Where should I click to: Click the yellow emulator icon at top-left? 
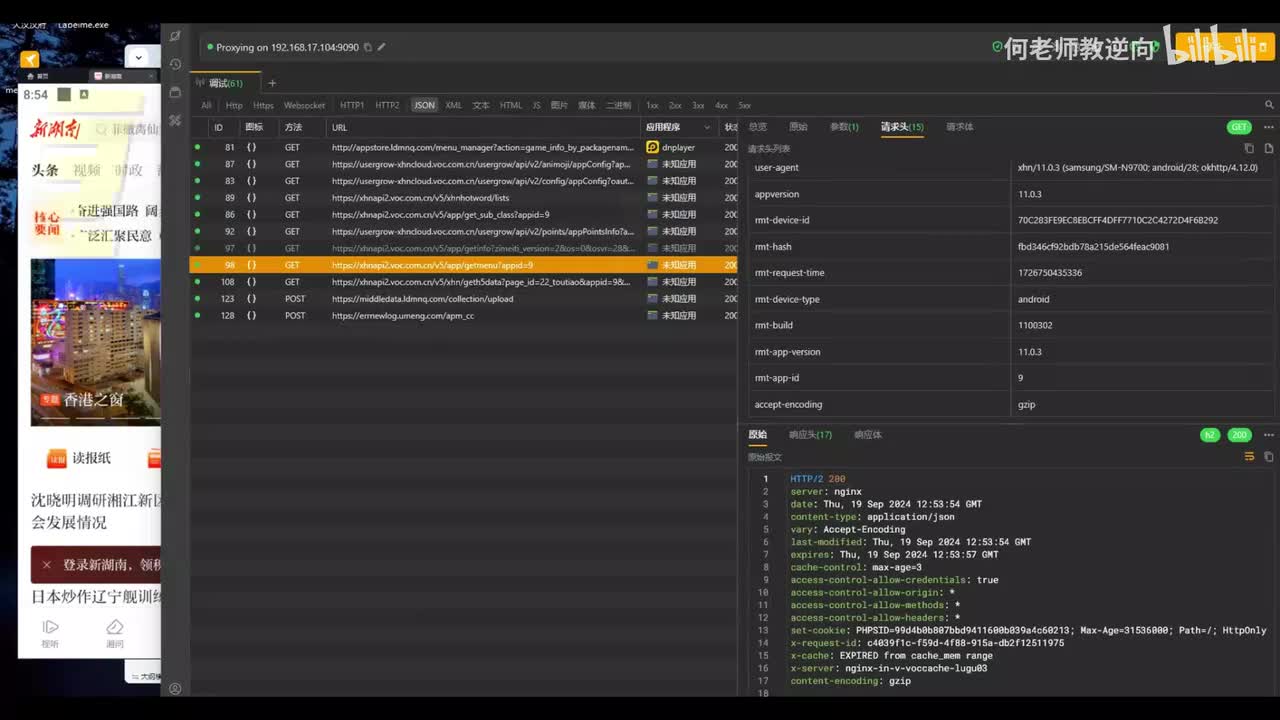tap(29, 59)
